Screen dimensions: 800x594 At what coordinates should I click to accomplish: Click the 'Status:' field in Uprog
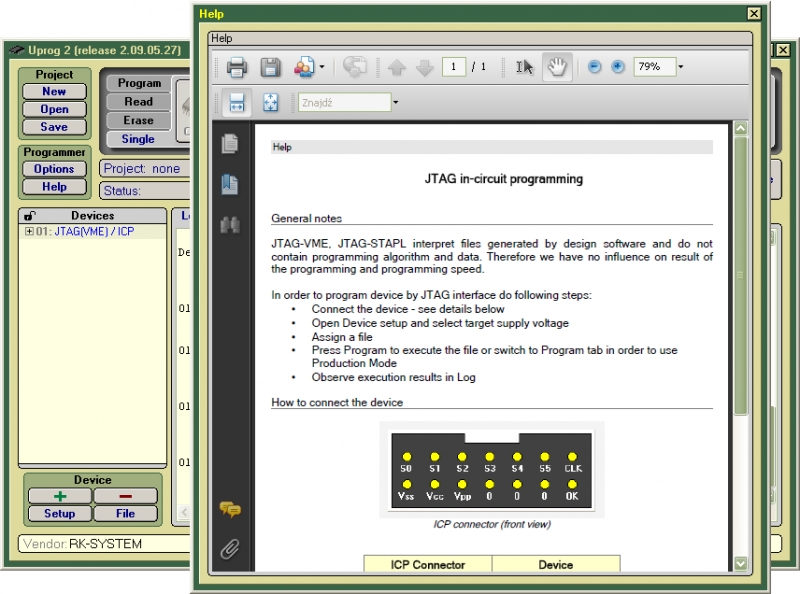145,191
